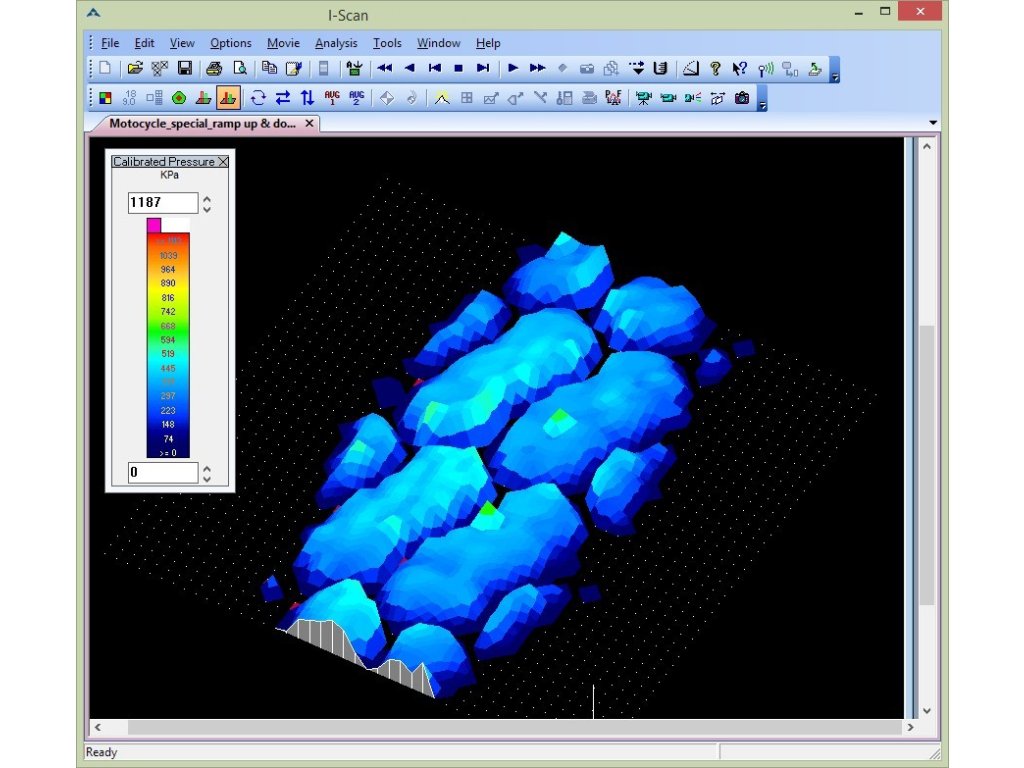This screenshot has height=768, width=1024.
Task: Click the Print icon in toolbar
Action: coord(213,68)
